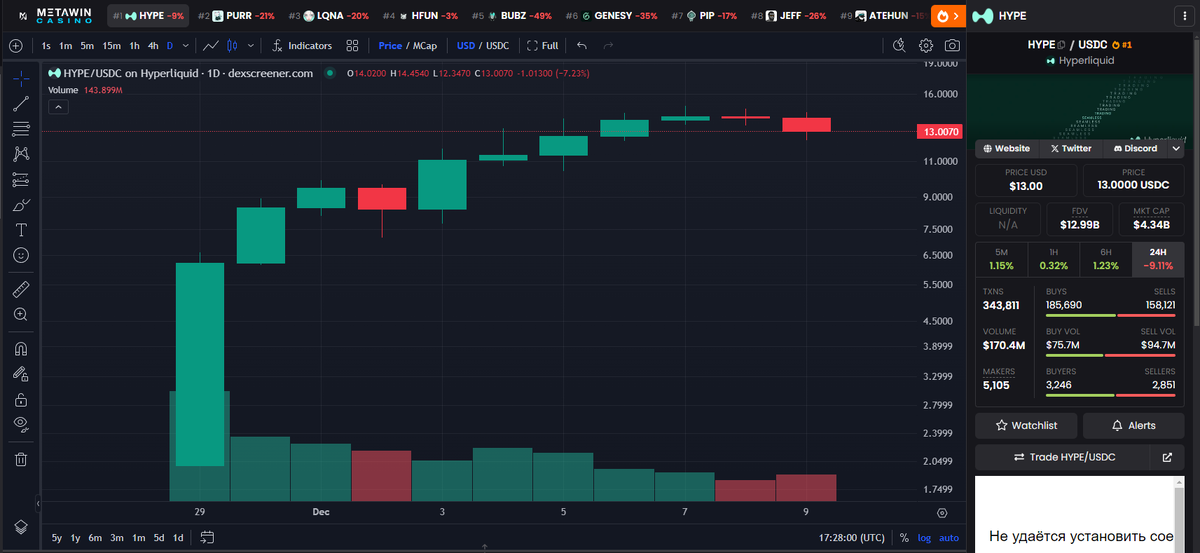Set interval to 1h

pos(134,45)
